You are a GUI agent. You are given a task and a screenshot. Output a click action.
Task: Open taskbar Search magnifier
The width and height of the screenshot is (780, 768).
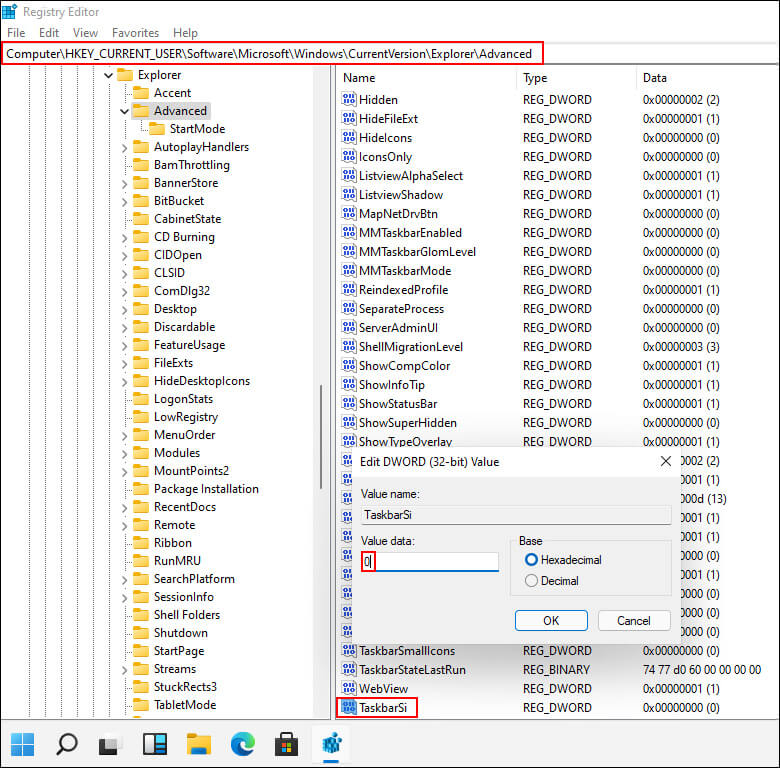coord(66,745)
